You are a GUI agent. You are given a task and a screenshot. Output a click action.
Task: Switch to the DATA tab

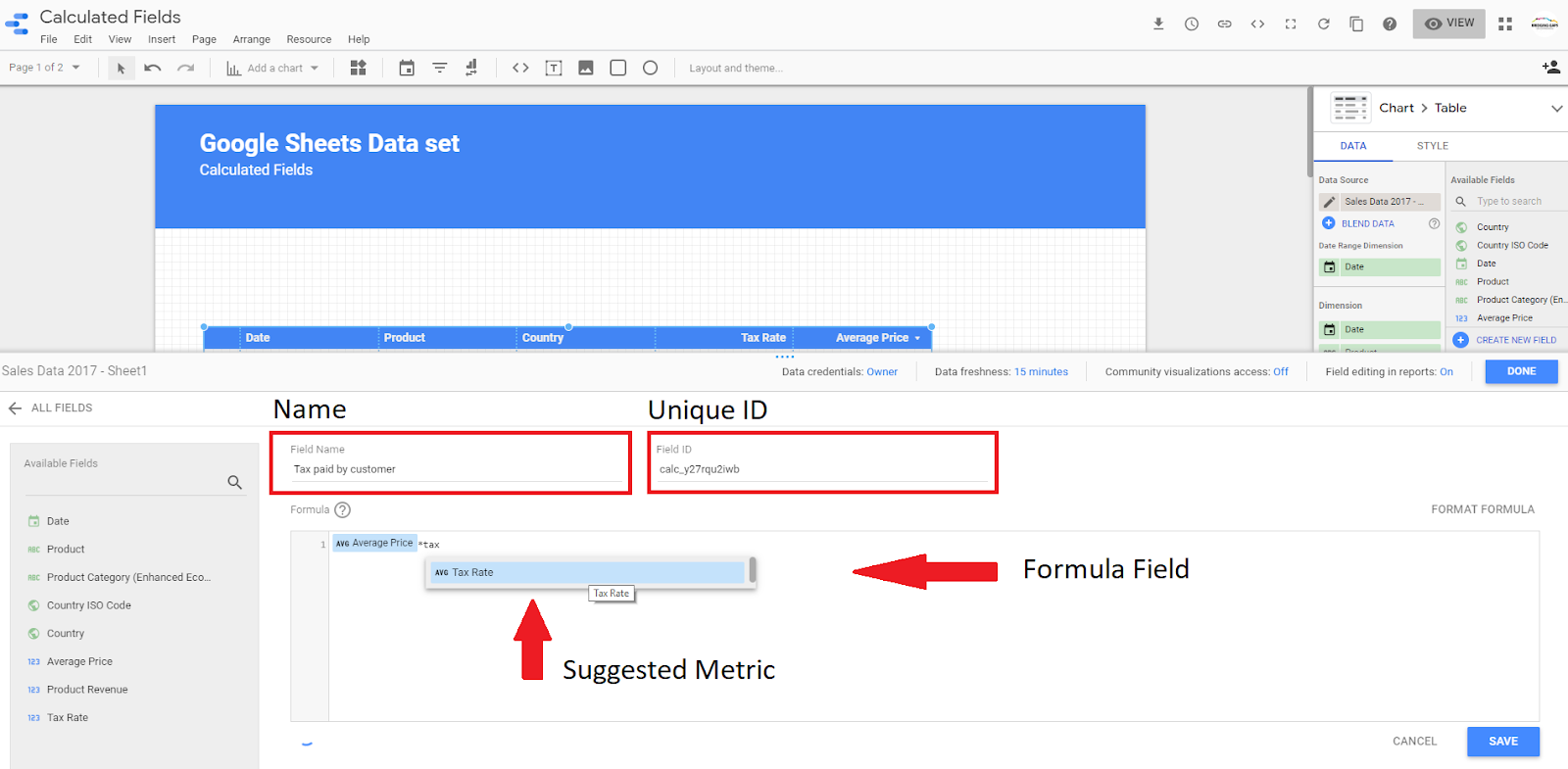pyautogui.click(x=1353, y=146)
